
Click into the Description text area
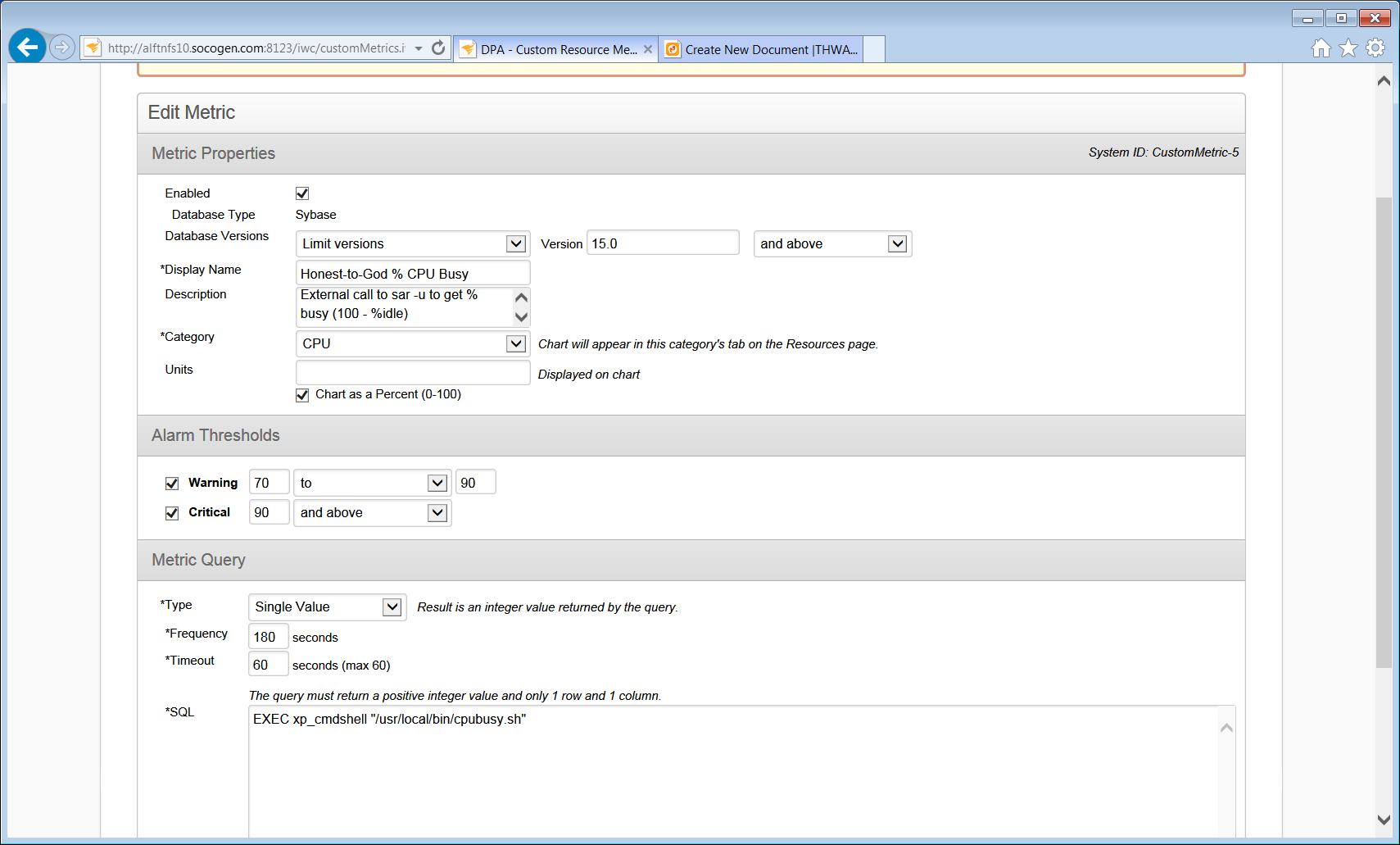(404, 307)
